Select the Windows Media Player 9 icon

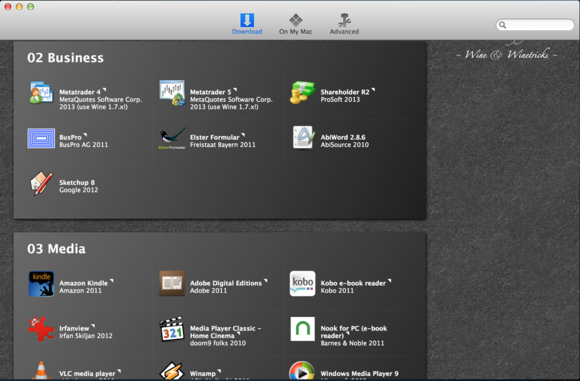302,371
